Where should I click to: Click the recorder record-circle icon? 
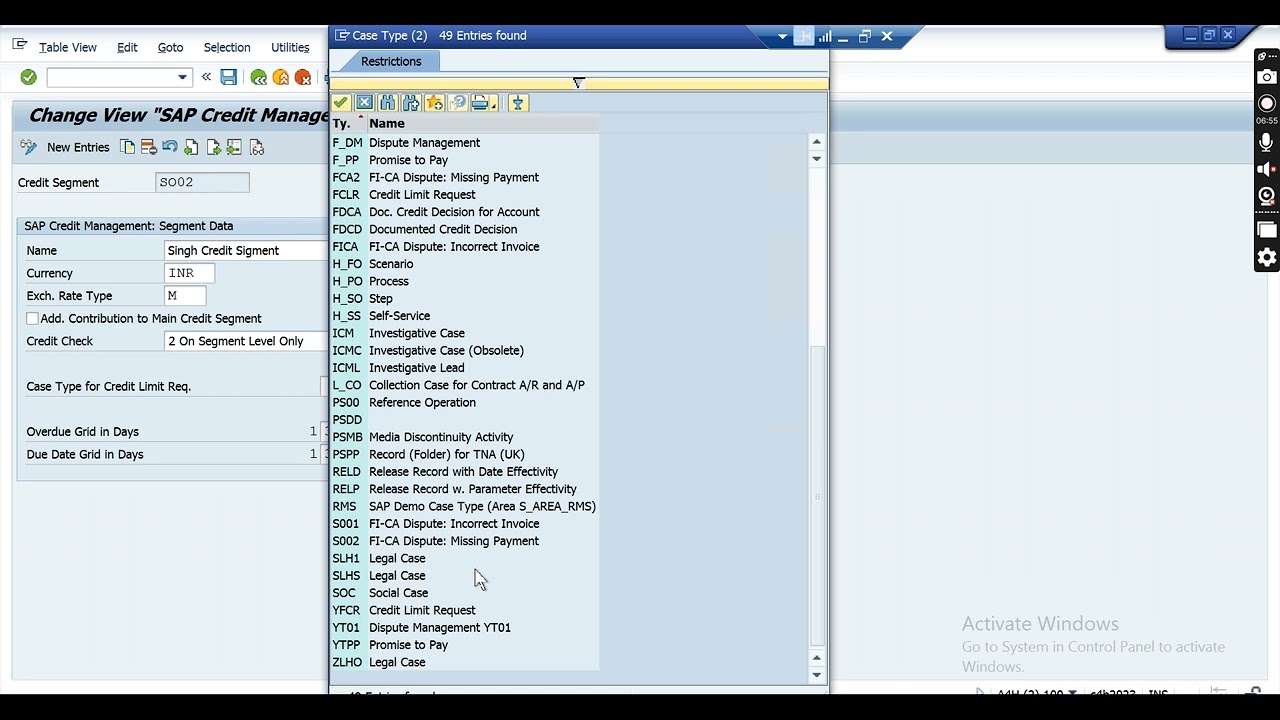[1267, 104]
